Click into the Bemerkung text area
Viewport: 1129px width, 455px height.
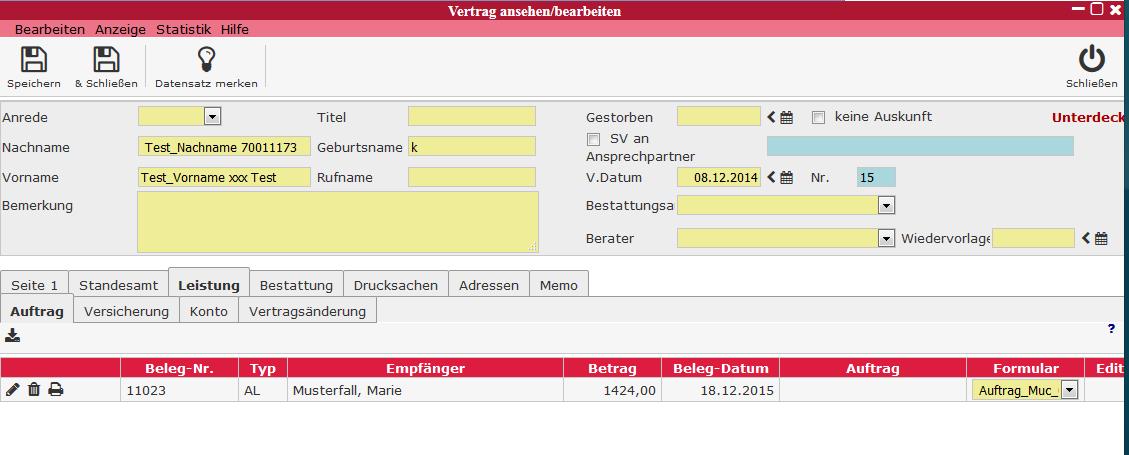coord(337,222)
